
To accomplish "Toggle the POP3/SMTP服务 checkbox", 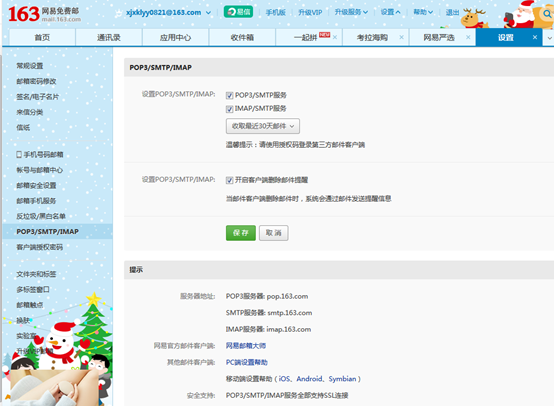I will [230, 95].
